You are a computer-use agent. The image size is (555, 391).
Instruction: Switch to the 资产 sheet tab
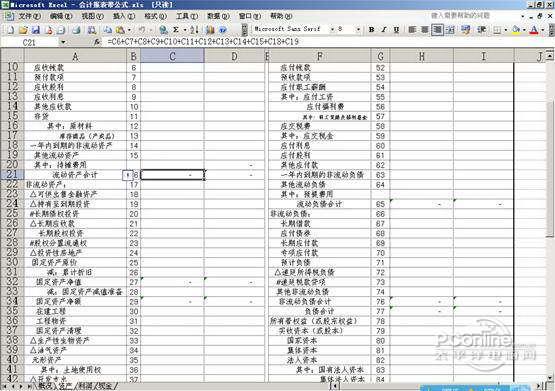65,386
